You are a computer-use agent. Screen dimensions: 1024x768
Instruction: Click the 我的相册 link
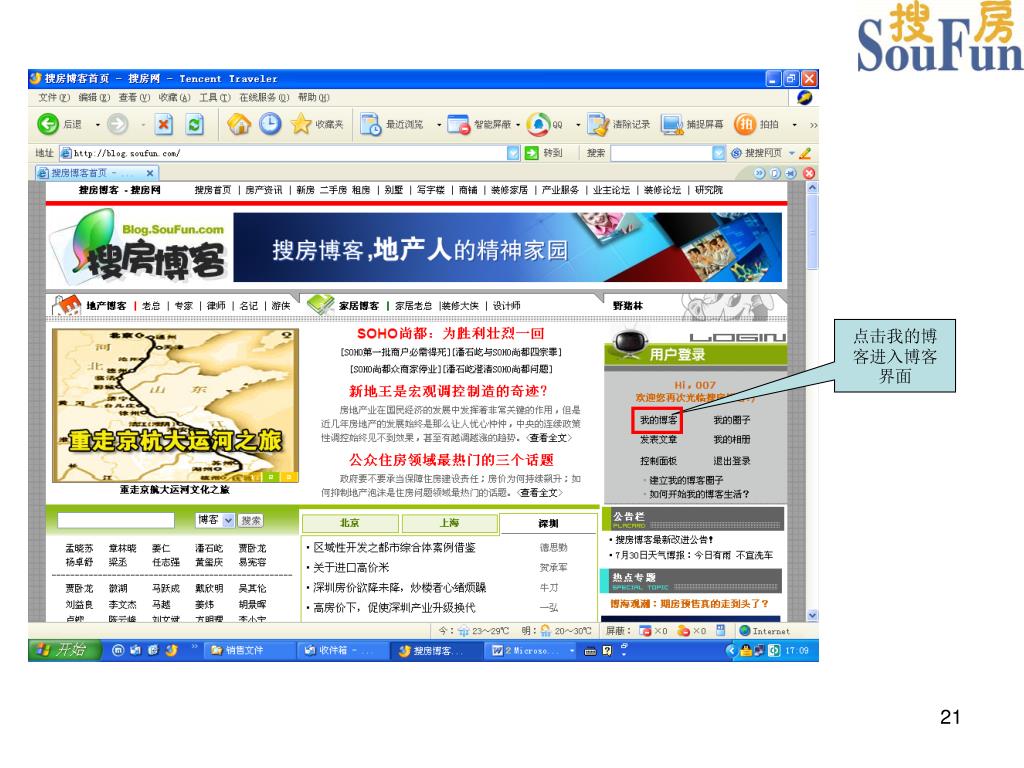tap(731, 440)
